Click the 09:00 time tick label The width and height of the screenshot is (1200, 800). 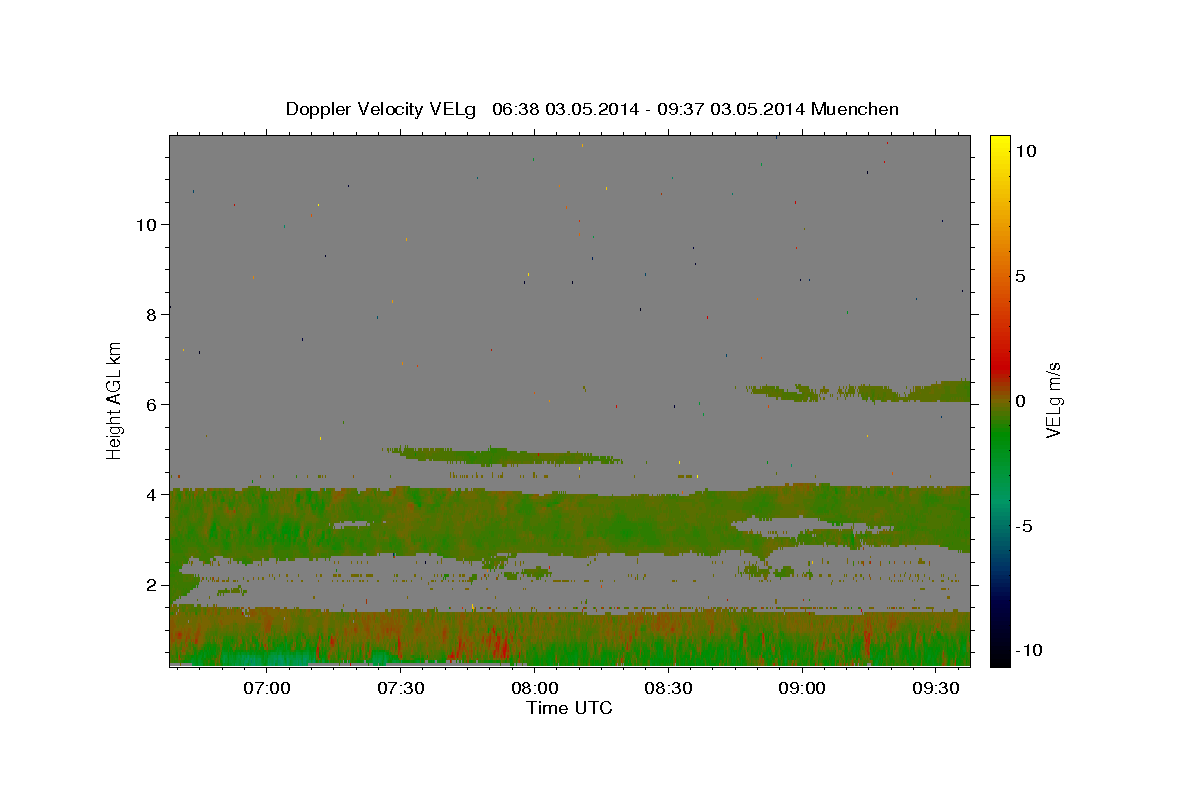[802, 688]
